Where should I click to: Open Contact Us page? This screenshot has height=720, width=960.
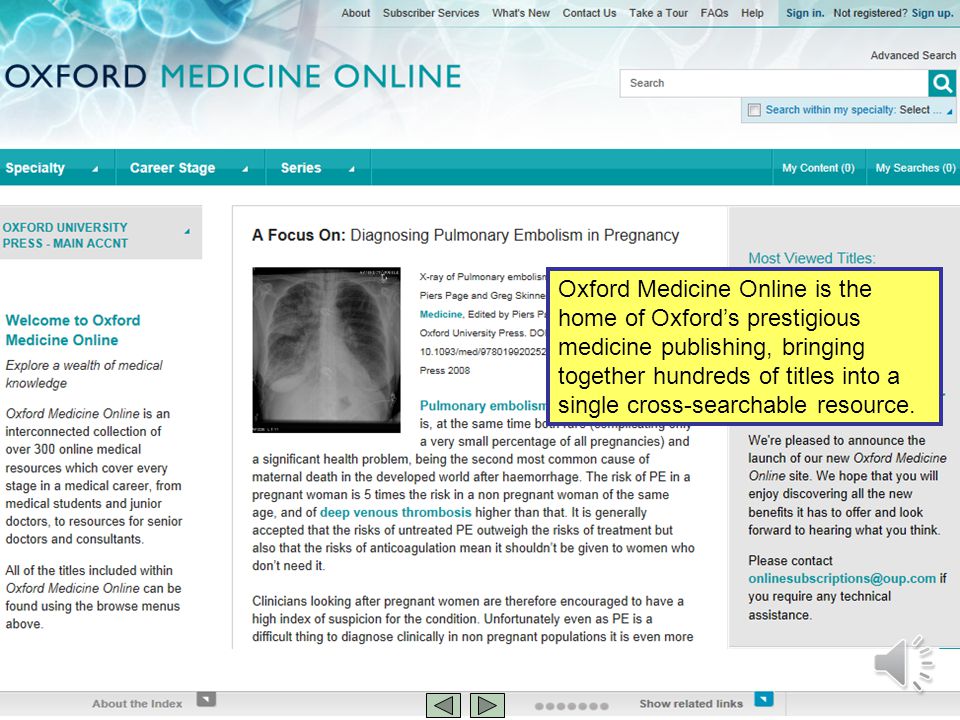[x=589, y=13]
